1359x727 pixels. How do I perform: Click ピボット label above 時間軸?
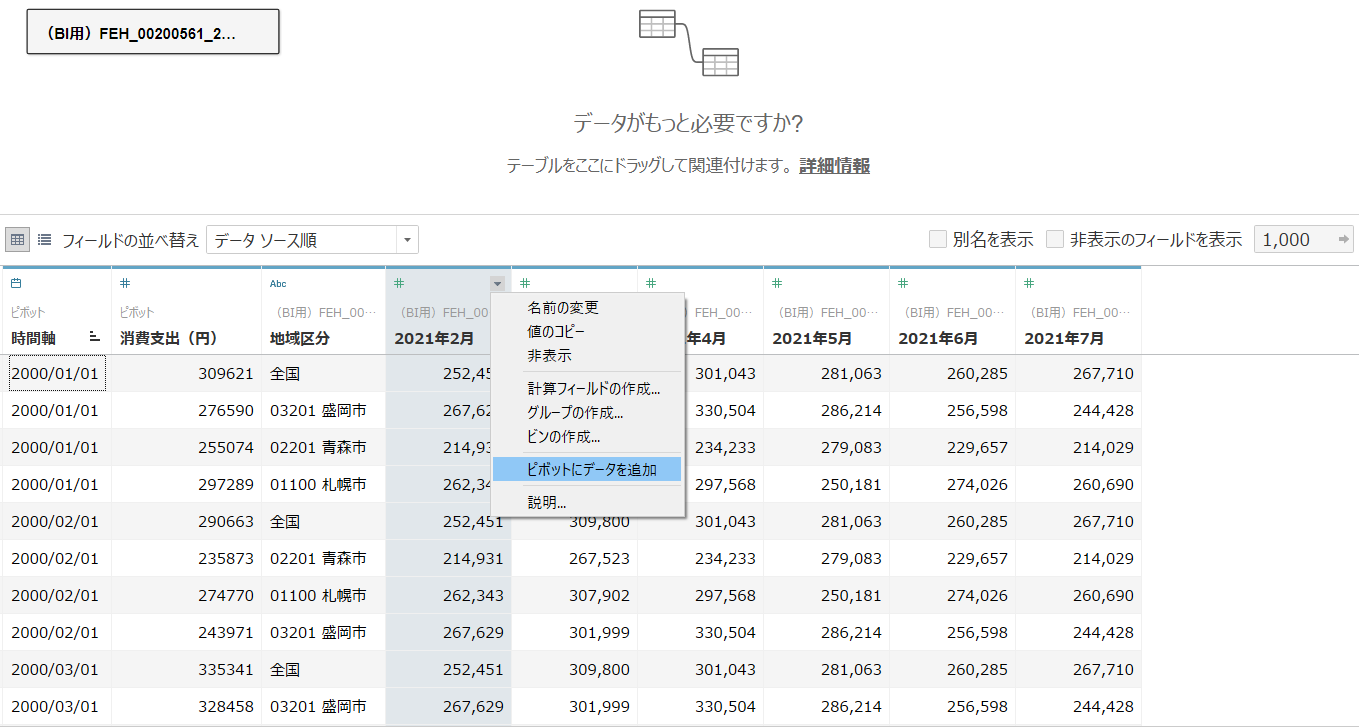tap(28, 313)
